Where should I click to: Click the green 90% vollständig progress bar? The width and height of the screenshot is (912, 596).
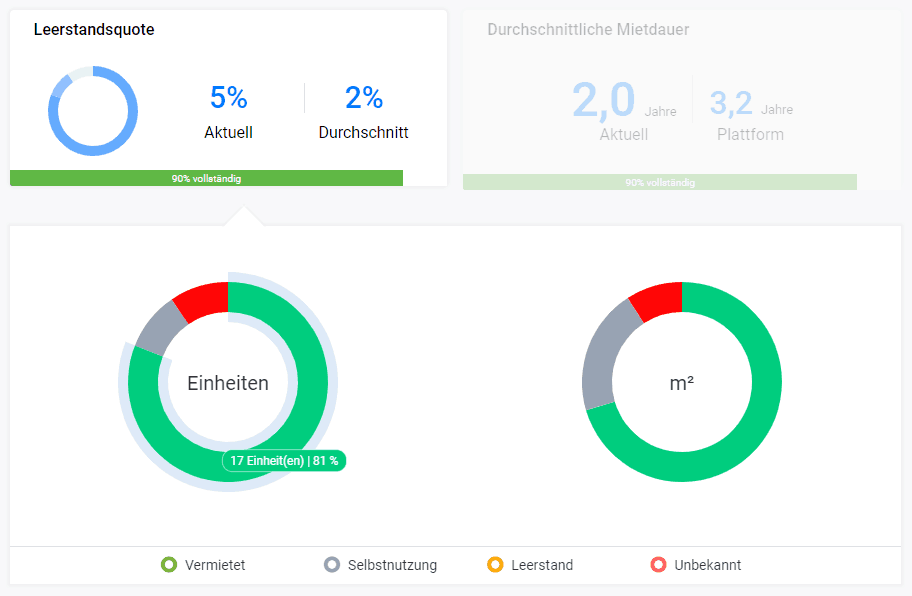pos(206,178)
